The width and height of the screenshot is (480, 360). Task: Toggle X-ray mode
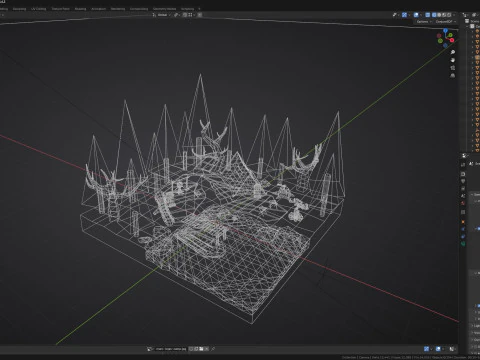click(x=428, y=15)
